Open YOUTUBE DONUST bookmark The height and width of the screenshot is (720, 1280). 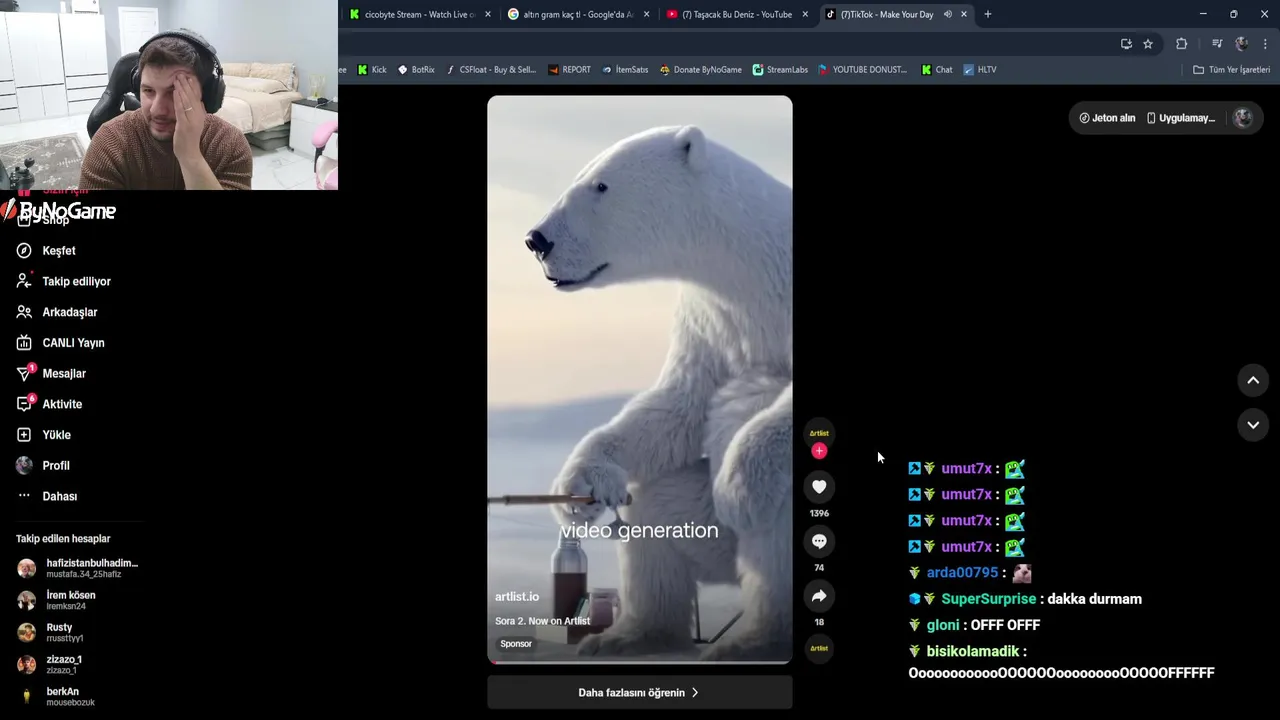862,70
